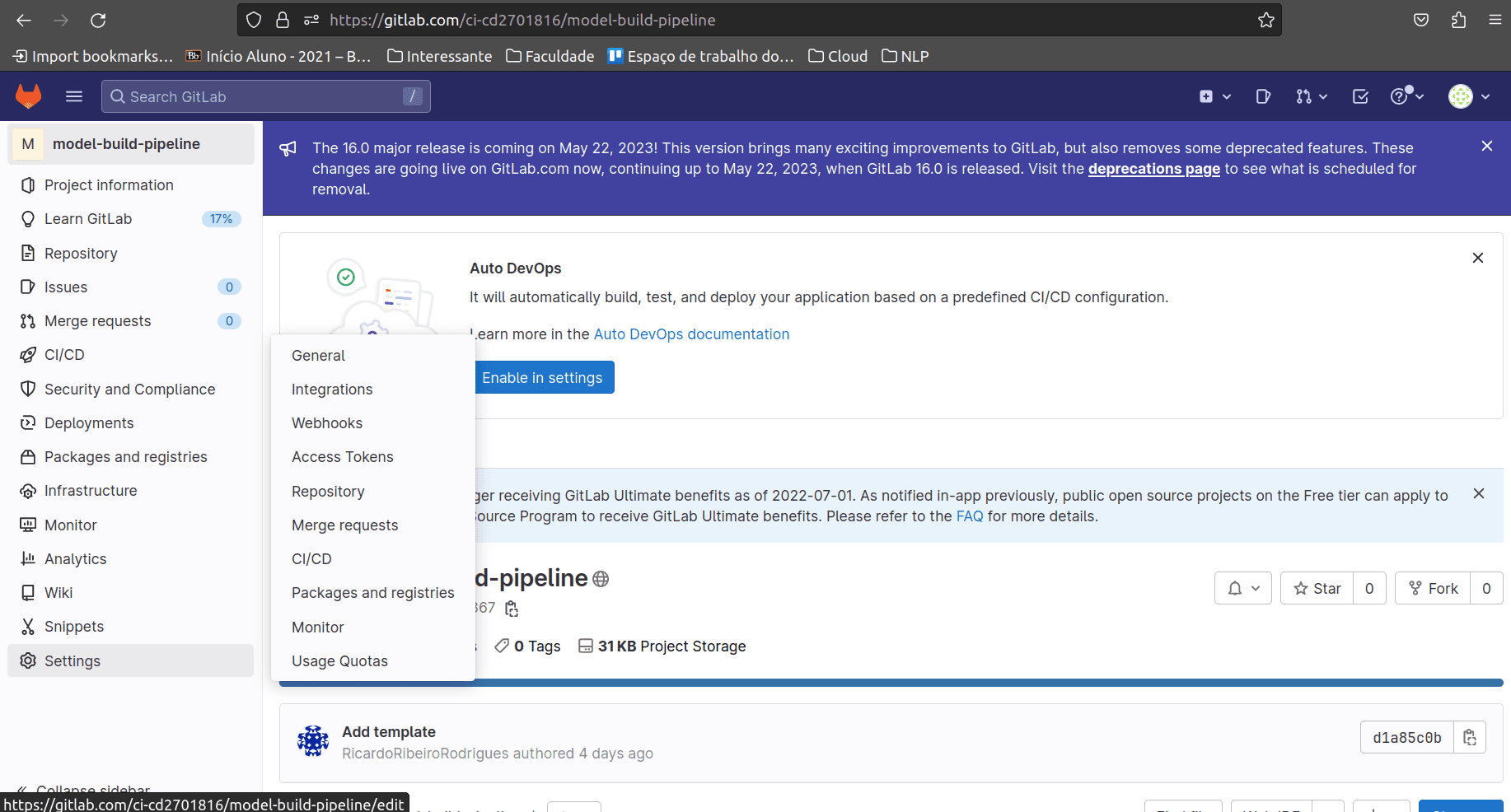1511x812 pixels.
Task: Open the Cloud bookmarks folder
Action: coord(838,56)
